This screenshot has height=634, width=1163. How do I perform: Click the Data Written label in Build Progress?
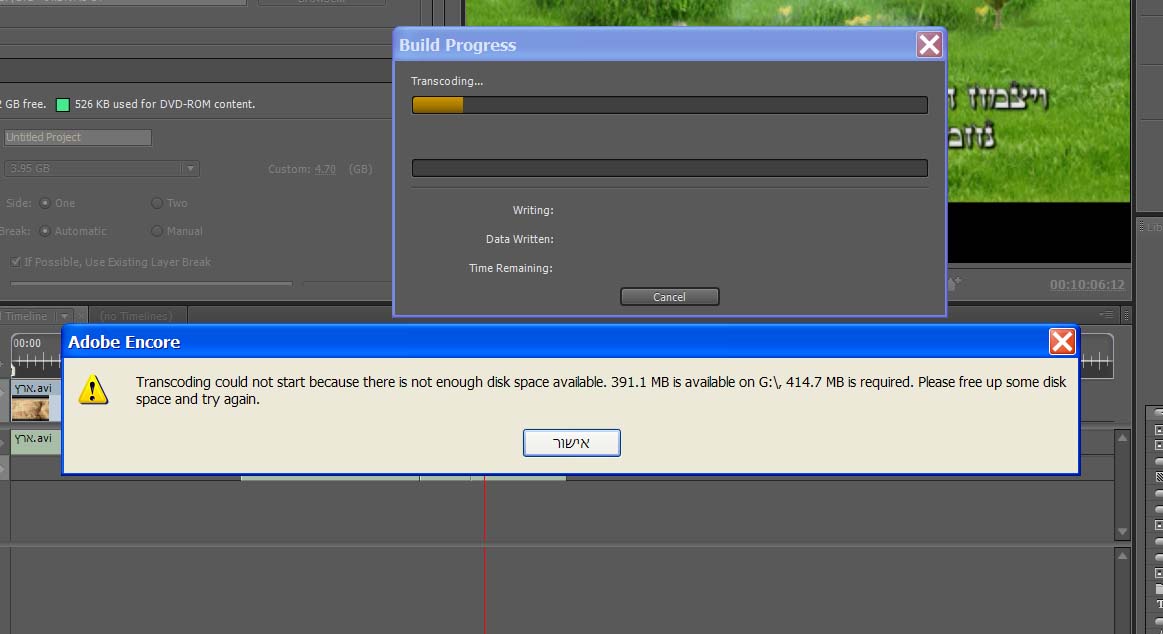[x=519, y=240]
